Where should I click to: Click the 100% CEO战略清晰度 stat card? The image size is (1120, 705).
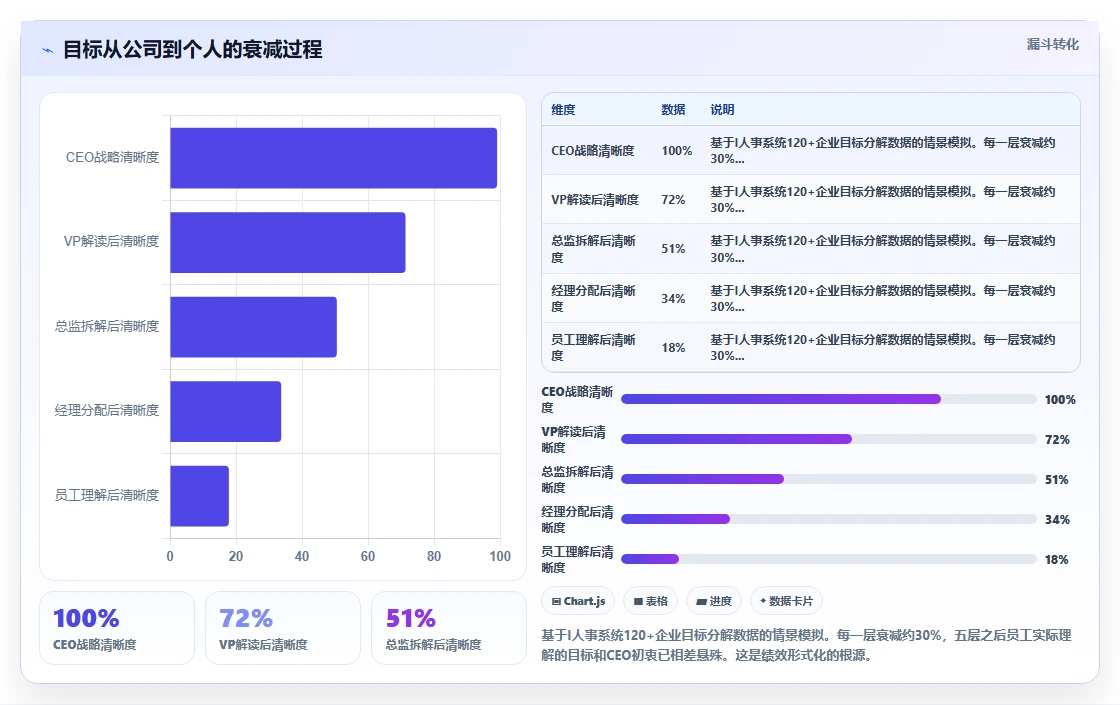(x=117, y=628)
